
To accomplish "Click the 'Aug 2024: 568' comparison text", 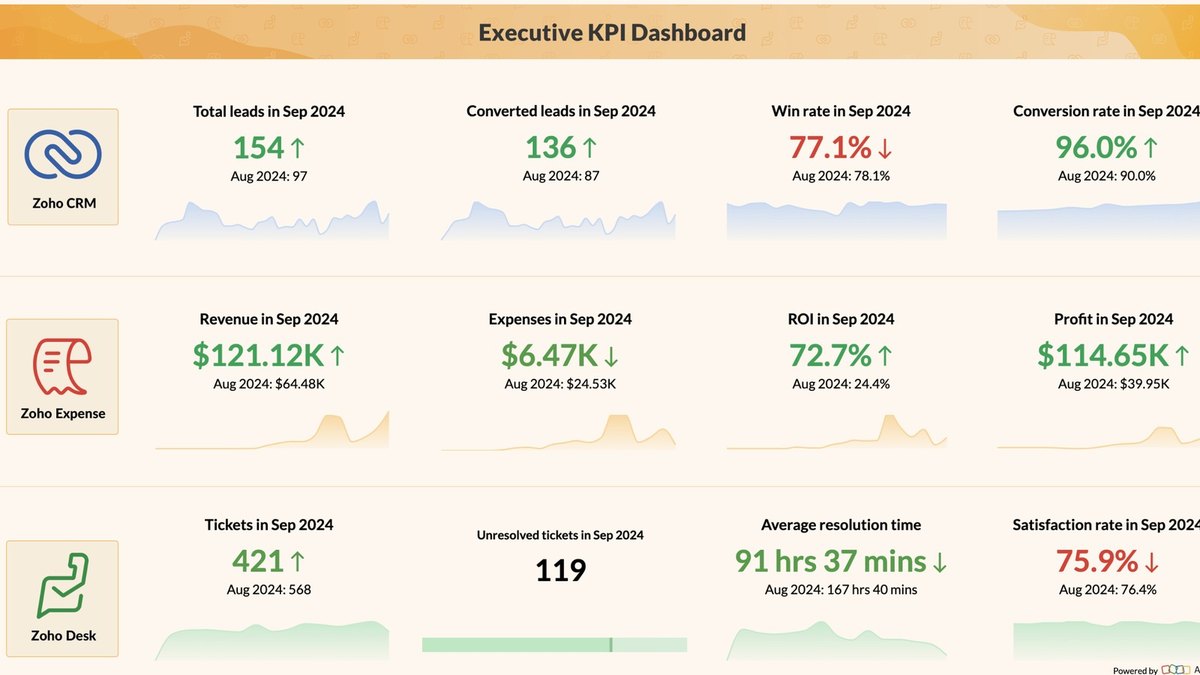I will coord(269,589).
